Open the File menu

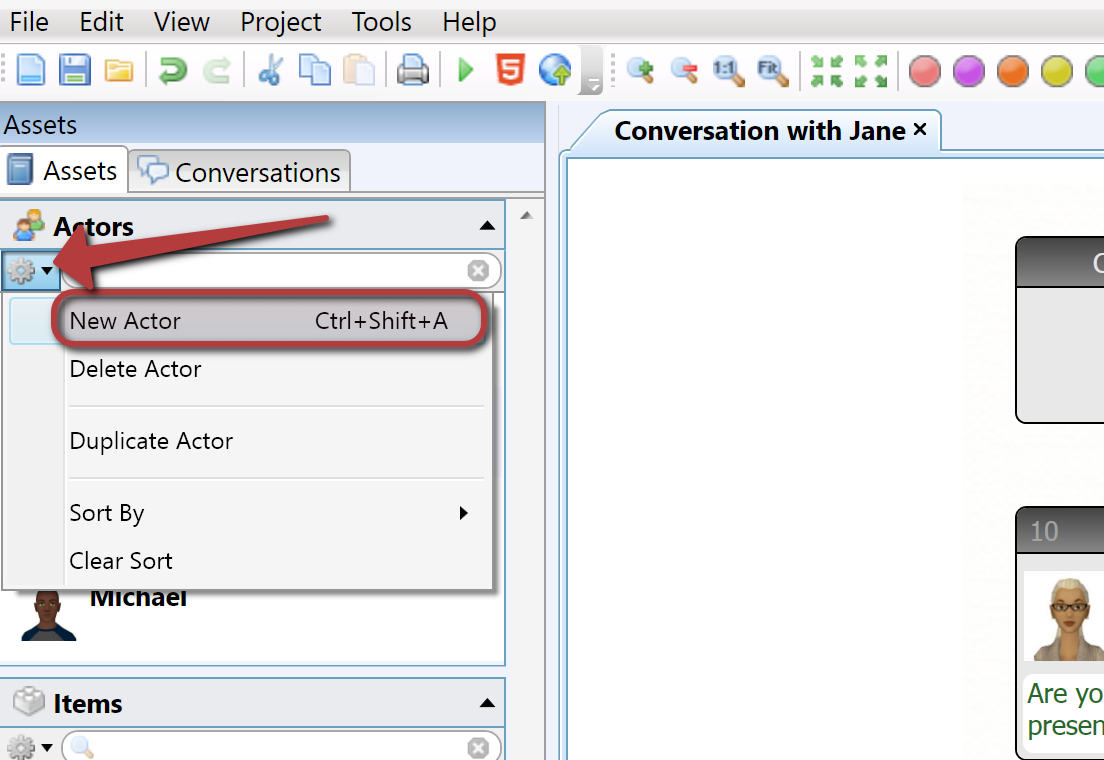[x=29, y=22]
